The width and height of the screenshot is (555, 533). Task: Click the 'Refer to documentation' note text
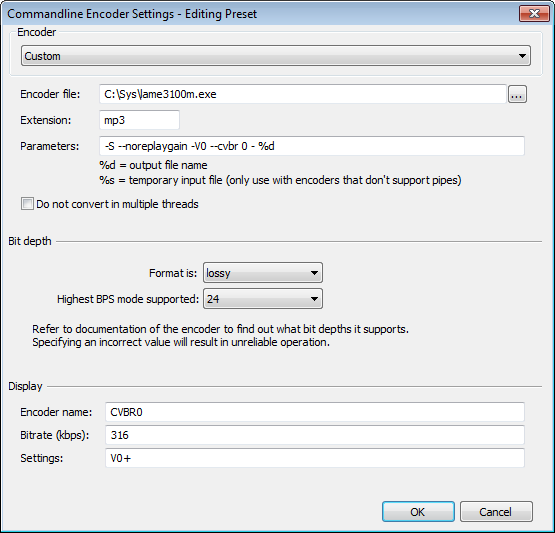[x=220, y=336]
